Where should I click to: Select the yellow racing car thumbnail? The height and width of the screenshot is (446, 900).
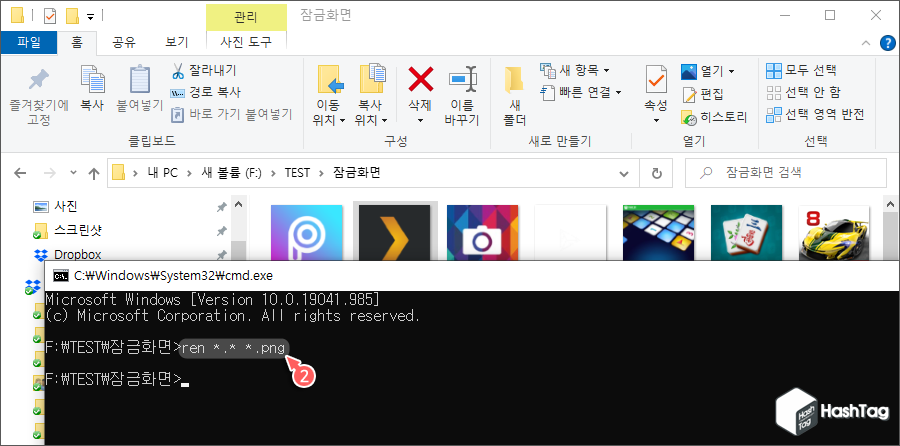[x=835, y=233]
